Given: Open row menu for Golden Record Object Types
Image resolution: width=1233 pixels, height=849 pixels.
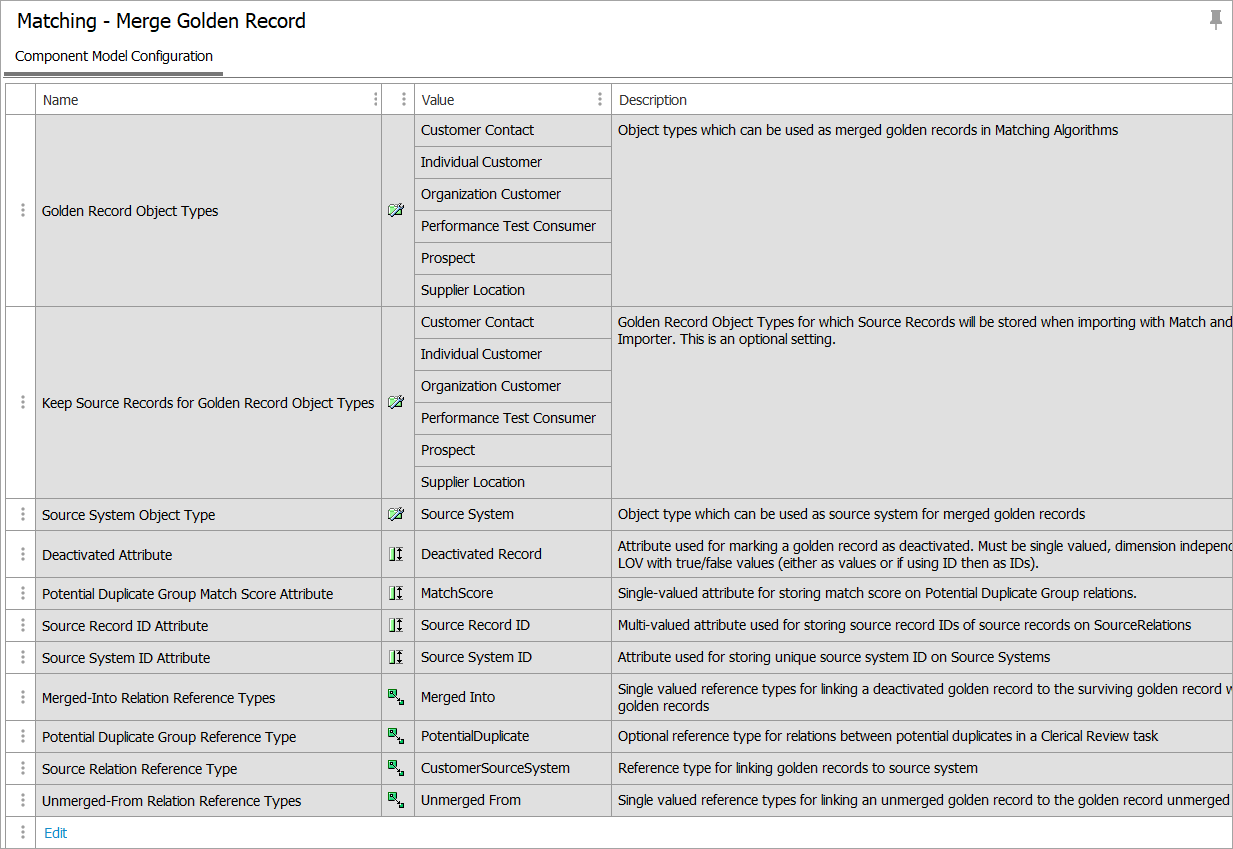Looking at the screenshot, I should pos(22,211).
